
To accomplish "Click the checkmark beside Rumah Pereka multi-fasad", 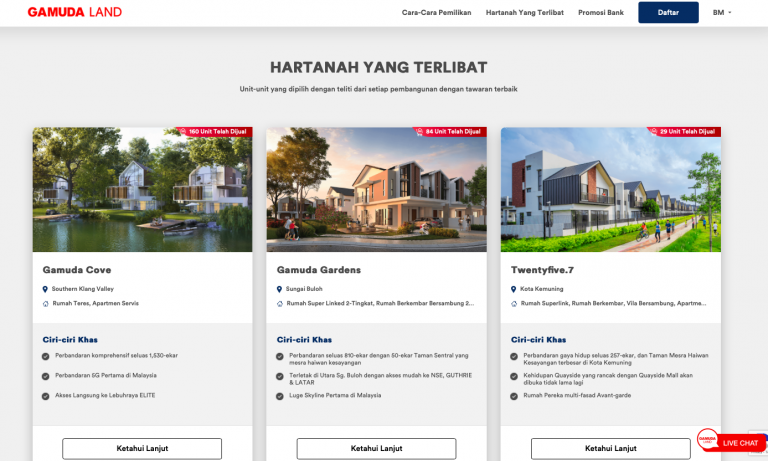I will pyautogui.click(x=514, y=396).
